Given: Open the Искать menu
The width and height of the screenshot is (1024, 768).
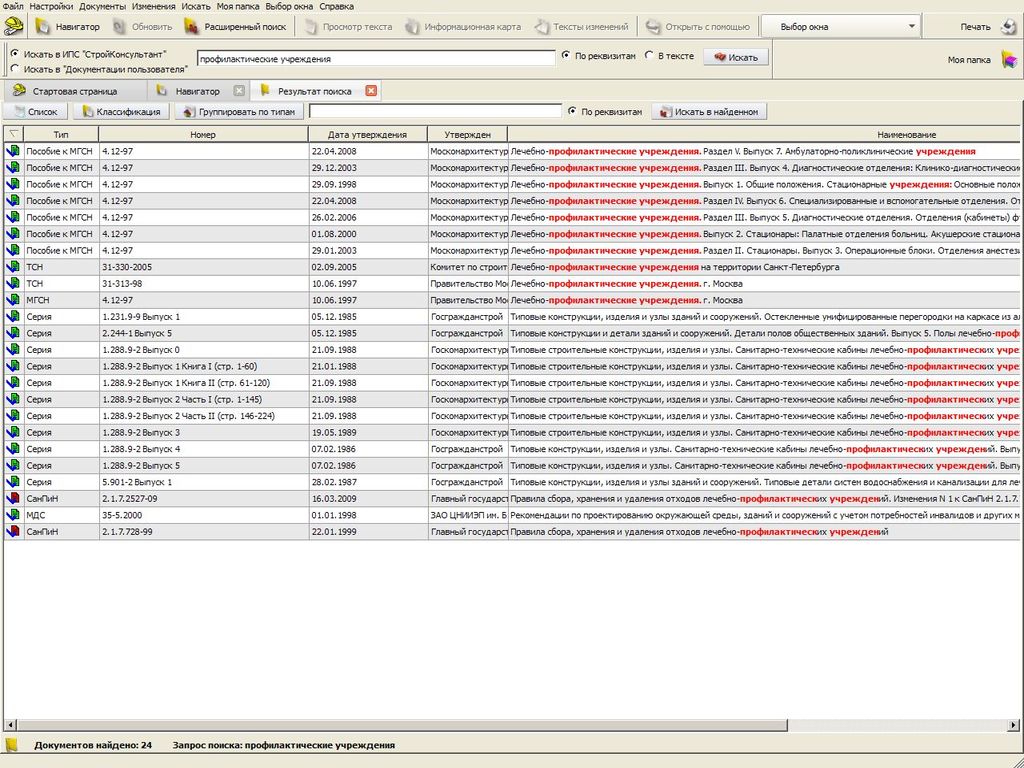Looking at the screenshot, I should pos(196,7).
